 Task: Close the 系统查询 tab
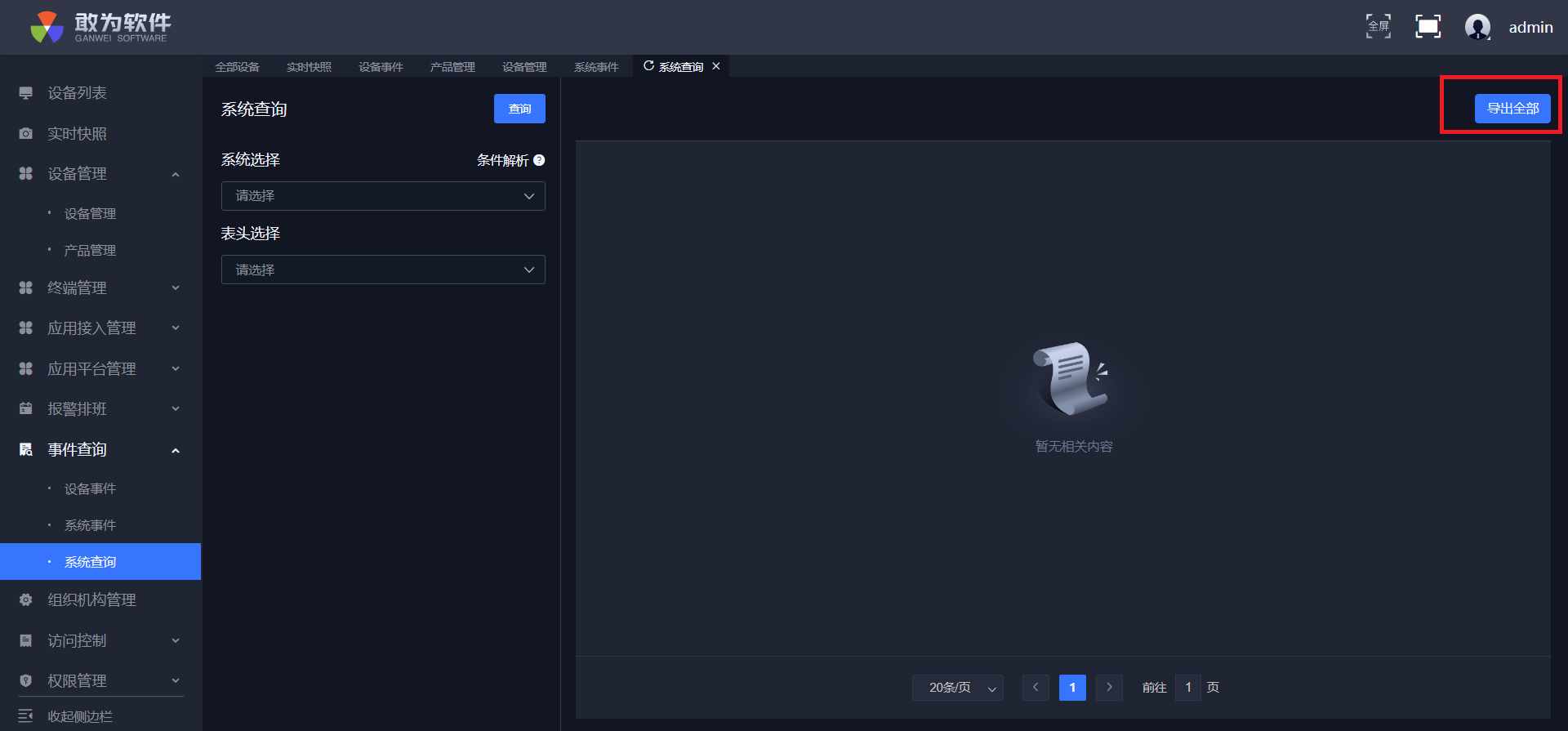(716, 66)
